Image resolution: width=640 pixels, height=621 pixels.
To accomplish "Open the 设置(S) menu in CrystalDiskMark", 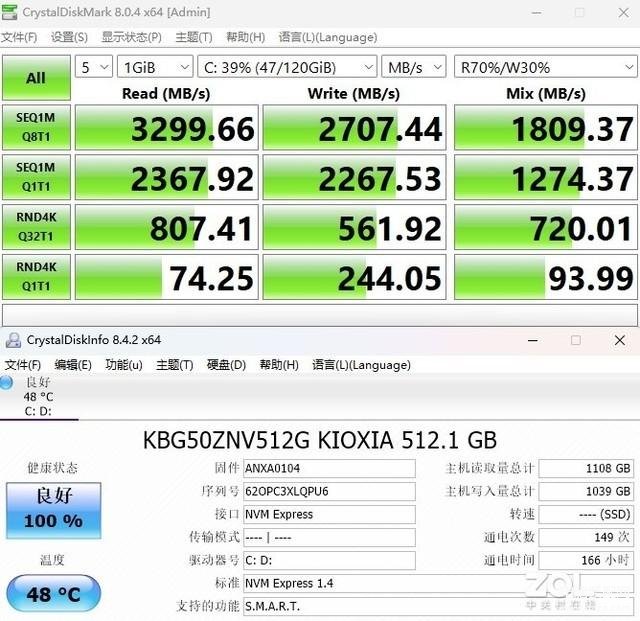I will (69, 37).
